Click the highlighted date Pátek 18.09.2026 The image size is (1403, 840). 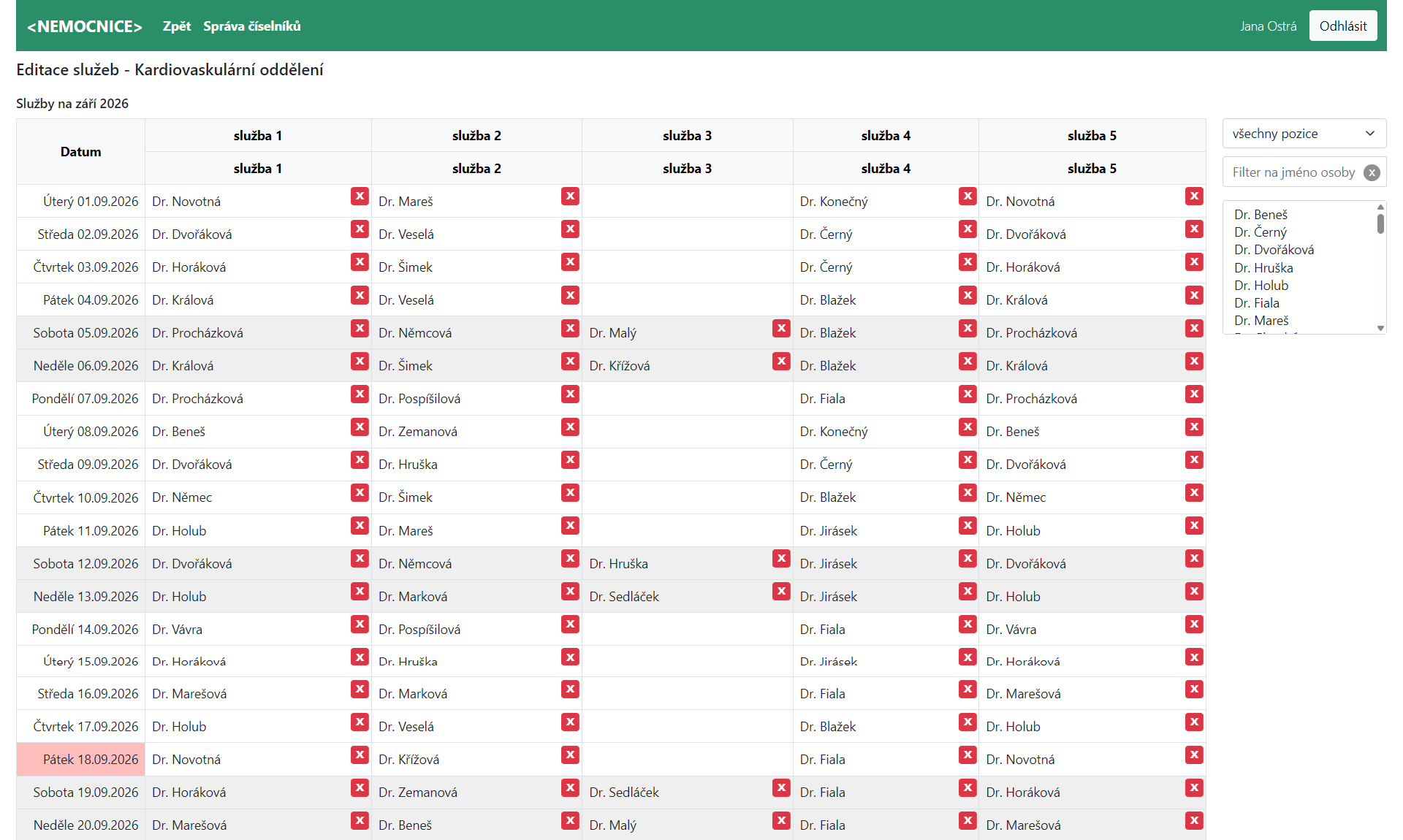coord(80,759)
